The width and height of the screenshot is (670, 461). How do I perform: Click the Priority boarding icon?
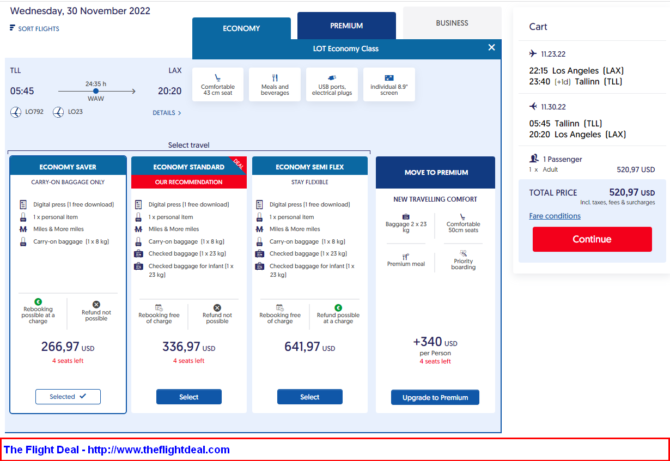pyautogui.click(x=463, y=253)
